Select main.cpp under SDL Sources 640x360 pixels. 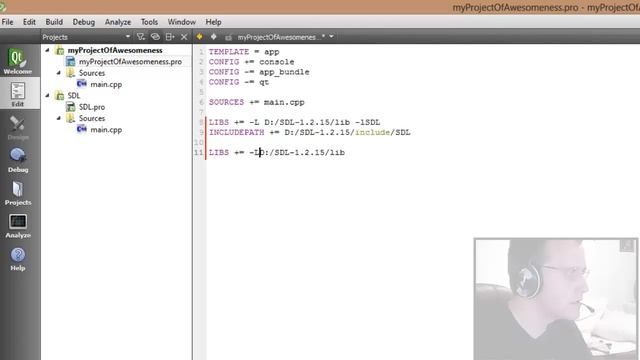pyautogui.click(x=106, y=129)
